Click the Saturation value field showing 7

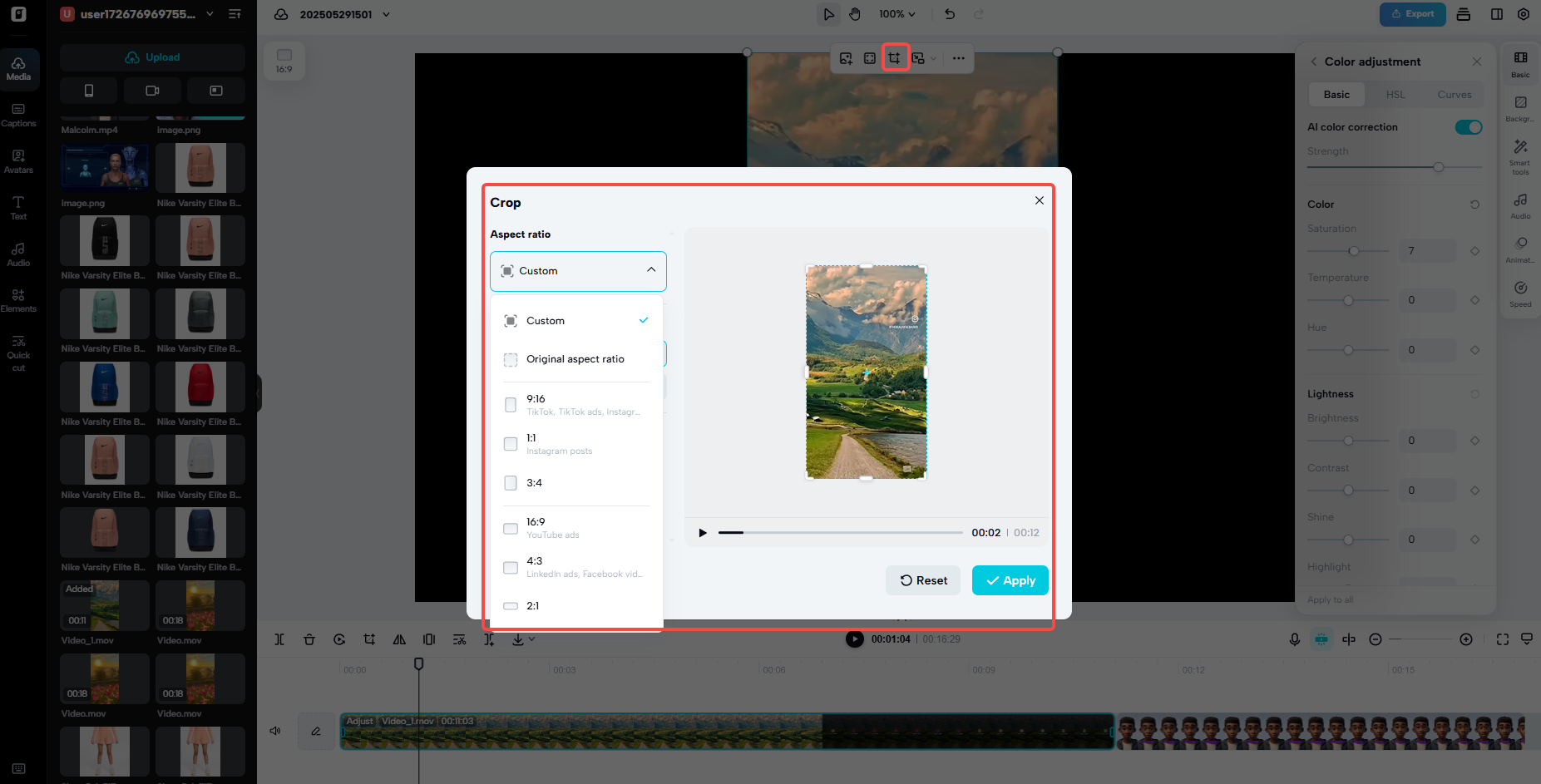click(1427, 251)
